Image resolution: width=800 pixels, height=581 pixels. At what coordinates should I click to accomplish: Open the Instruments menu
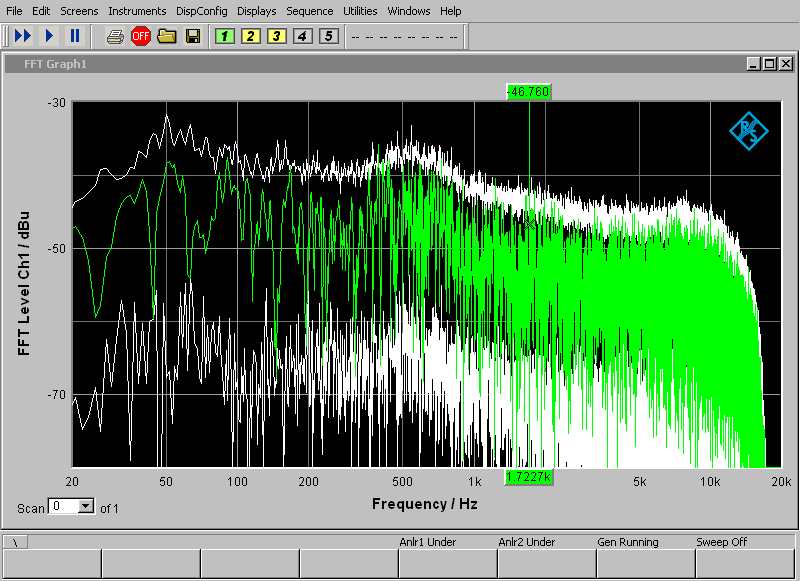[137, 11]
